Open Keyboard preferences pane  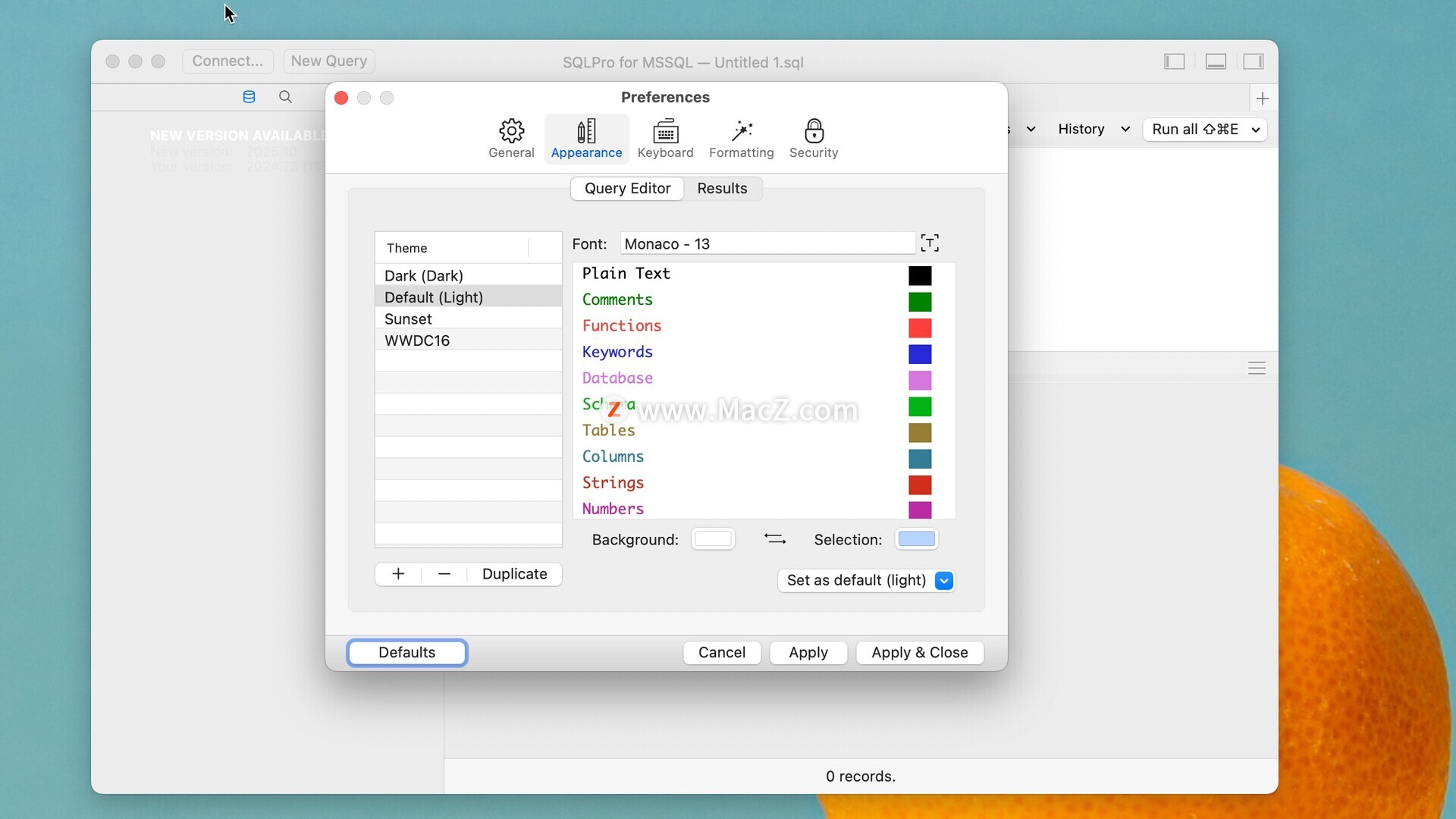pyautogui.click(x=665, y=139)
